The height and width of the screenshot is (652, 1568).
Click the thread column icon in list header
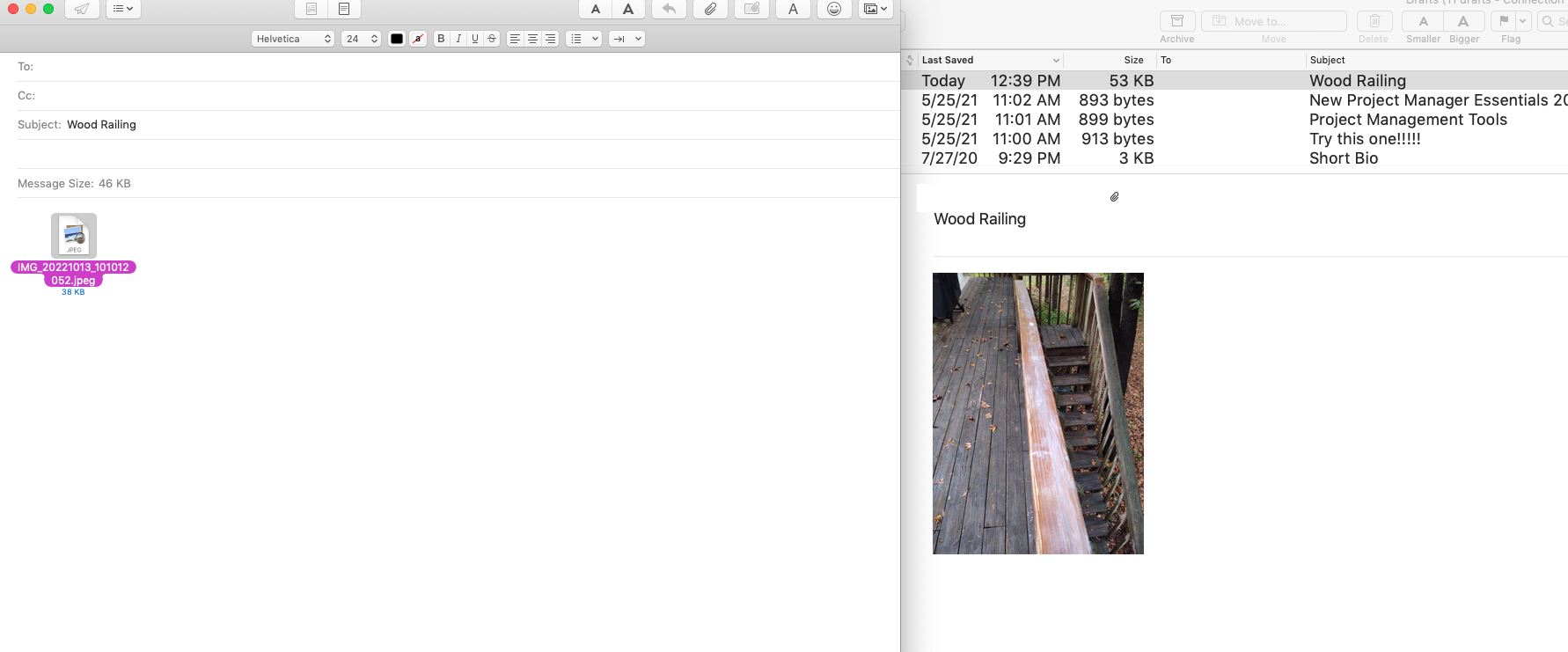coord(910,61)
